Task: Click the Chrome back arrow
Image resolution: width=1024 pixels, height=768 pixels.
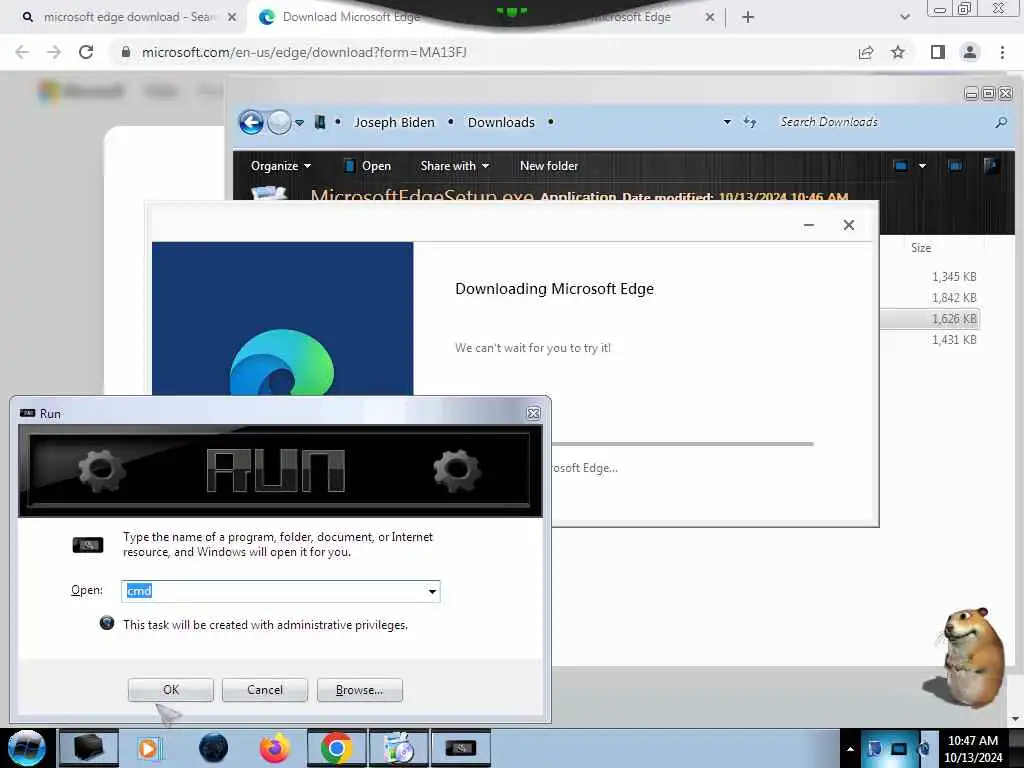Action: coord(22,52)
